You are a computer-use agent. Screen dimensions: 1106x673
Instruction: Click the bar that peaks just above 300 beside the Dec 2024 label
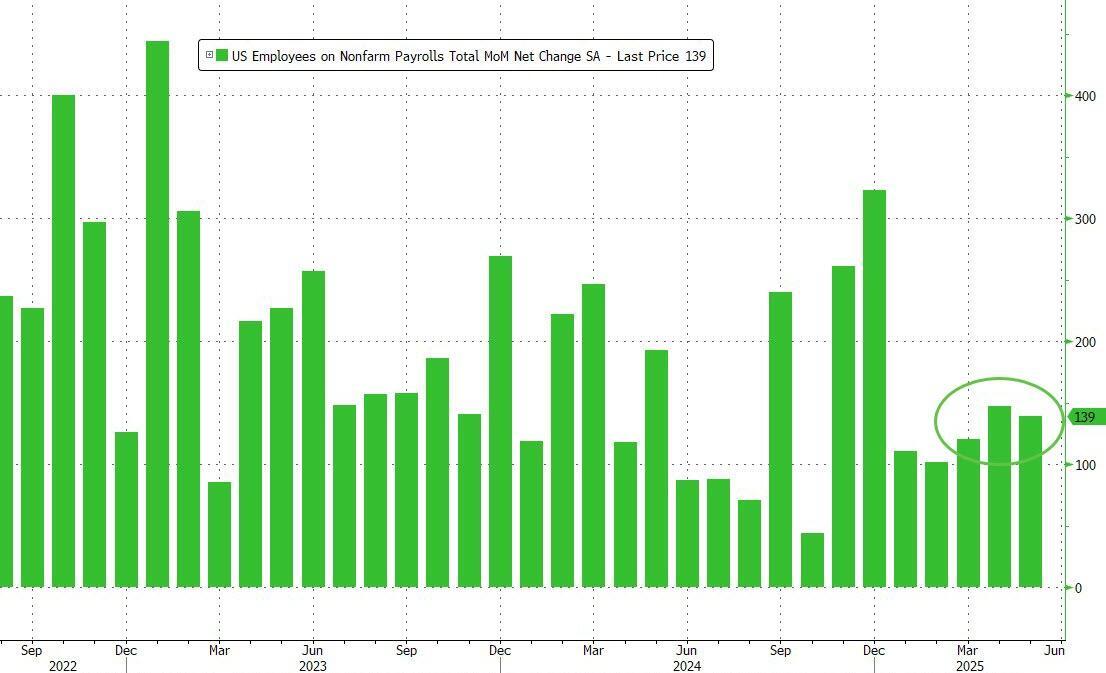coord(874,388)
